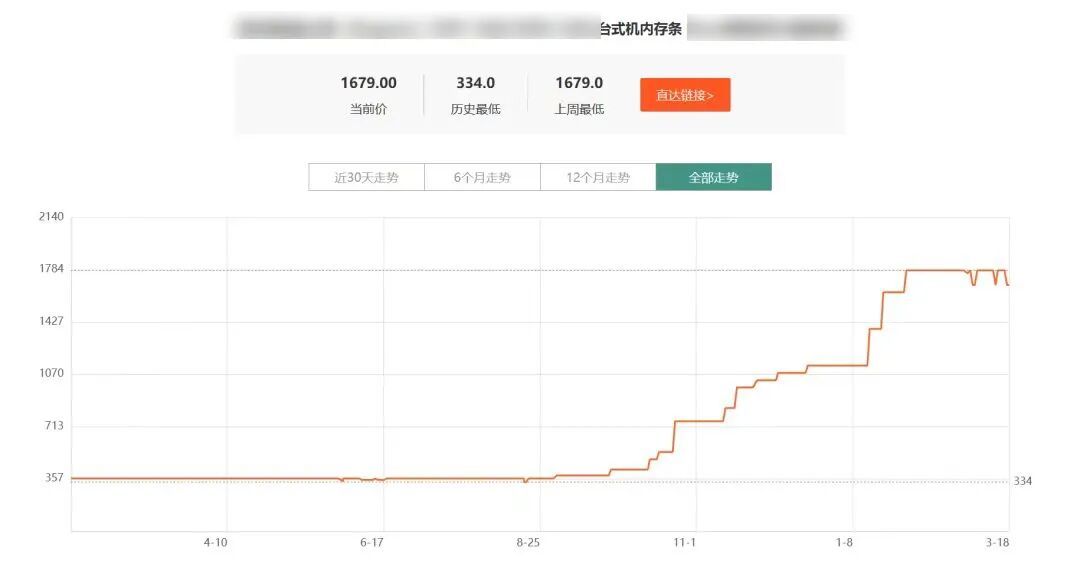1080x567 pixels.
Task: Click the 3-18 date on the x-axis
Action: [997, 542]
